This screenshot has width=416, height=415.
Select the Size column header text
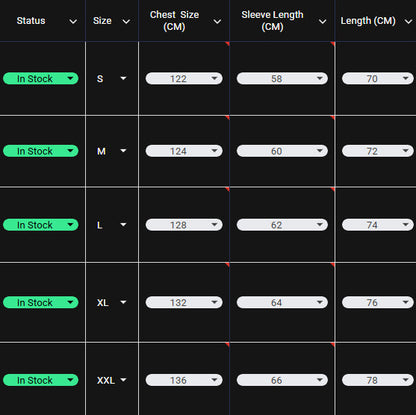102,21
